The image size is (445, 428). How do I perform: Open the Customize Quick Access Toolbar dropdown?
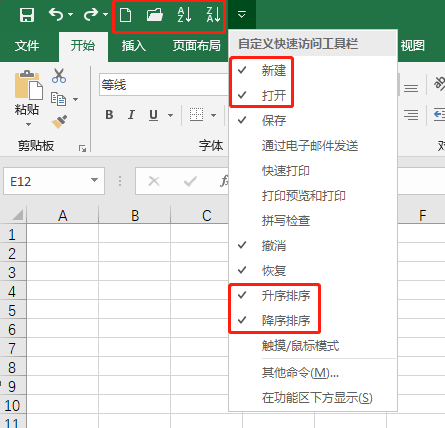click(242, 15)
